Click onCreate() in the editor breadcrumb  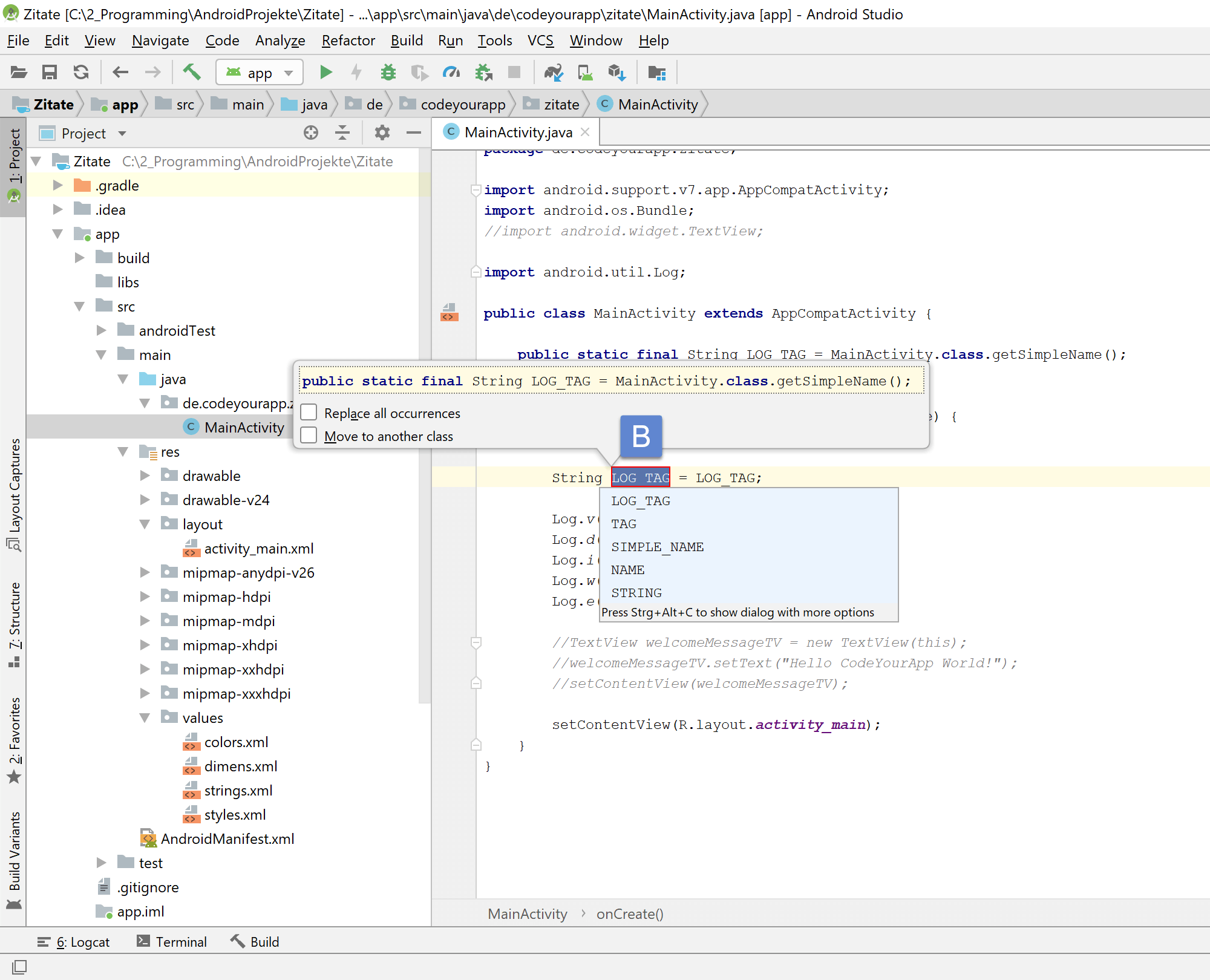point(630,913)
